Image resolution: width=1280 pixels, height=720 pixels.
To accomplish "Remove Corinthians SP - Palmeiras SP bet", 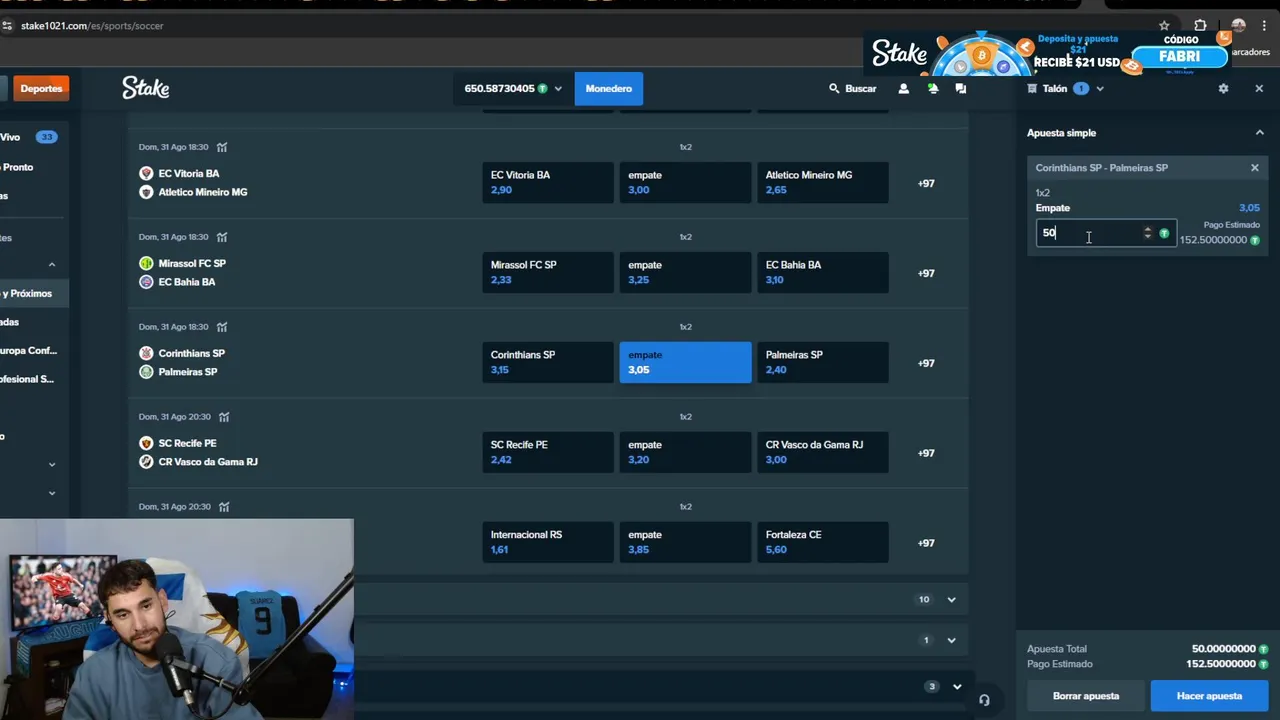I will [x=1255, y=168].
